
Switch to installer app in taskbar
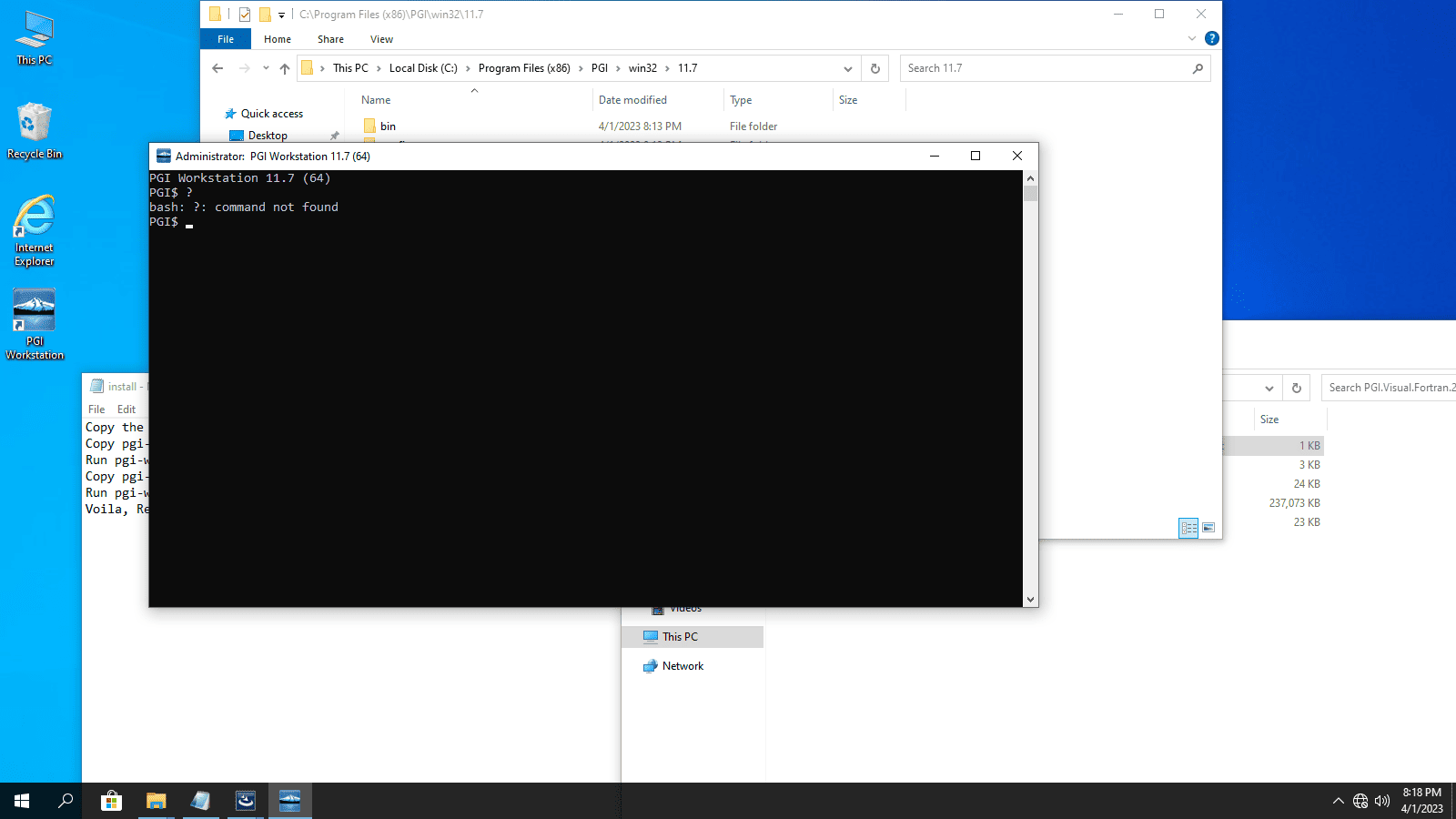245,801
